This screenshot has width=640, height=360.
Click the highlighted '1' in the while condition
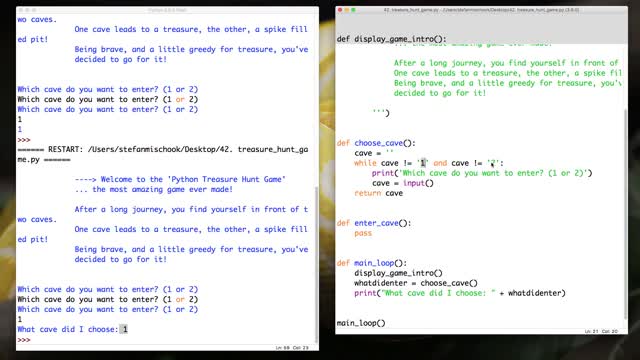tap(423, 163)
